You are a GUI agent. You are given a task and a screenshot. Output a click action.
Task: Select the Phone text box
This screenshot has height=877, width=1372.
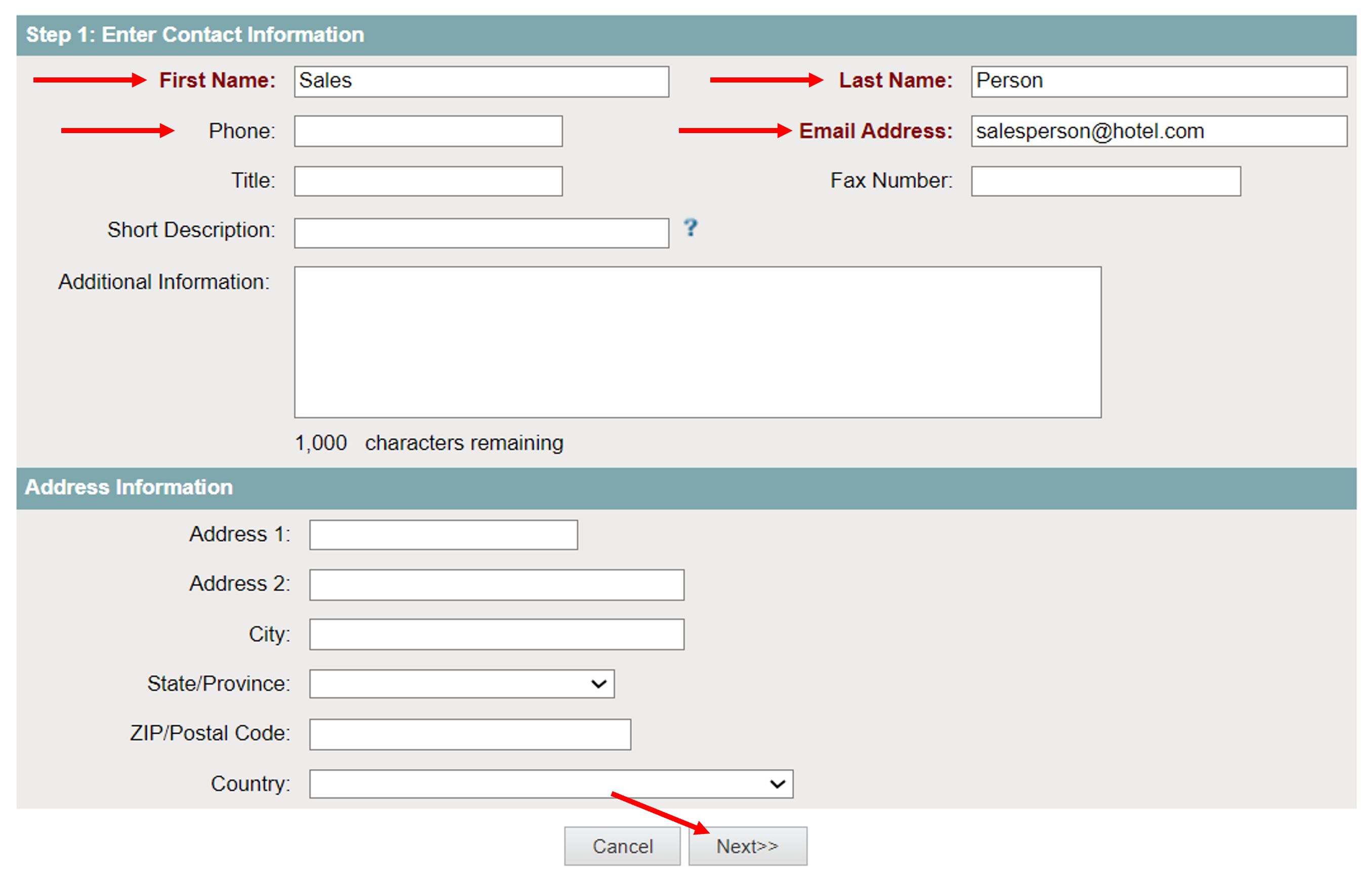[428, 132]
